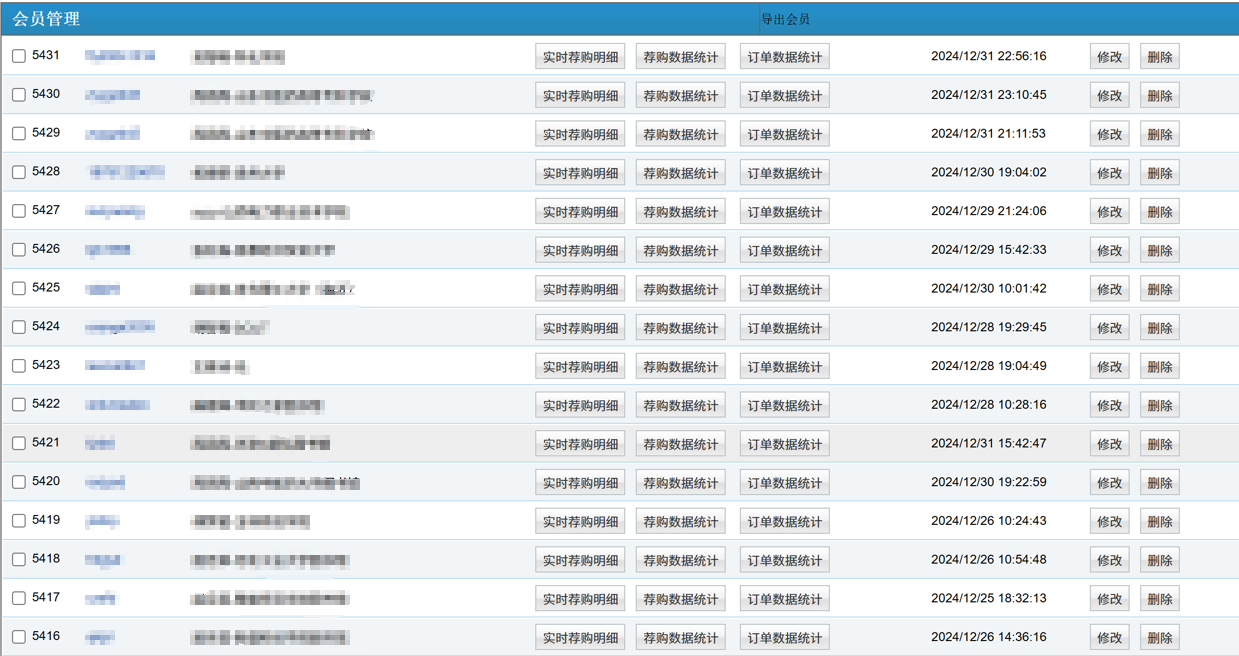The height and width of the screenshot is (656, 1239).
Task: Click 荐购数据统计 in row 5424
Action: tap(680, 328)
